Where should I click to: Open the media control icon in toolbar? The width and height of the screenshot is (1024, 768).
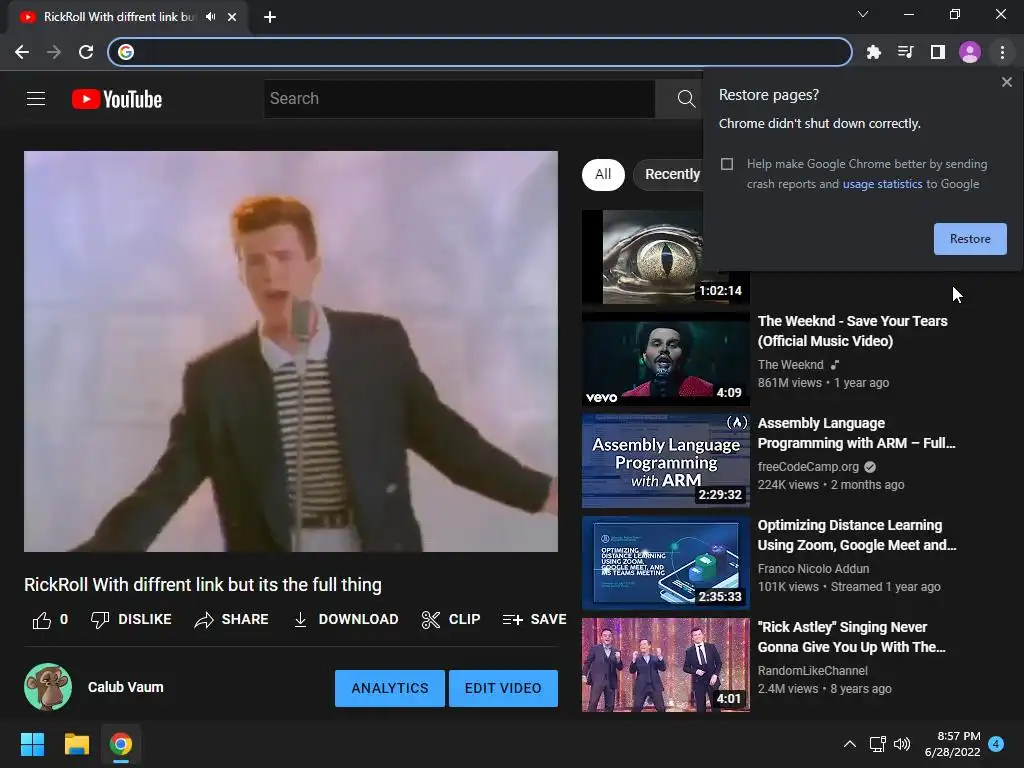click(905, 52)
